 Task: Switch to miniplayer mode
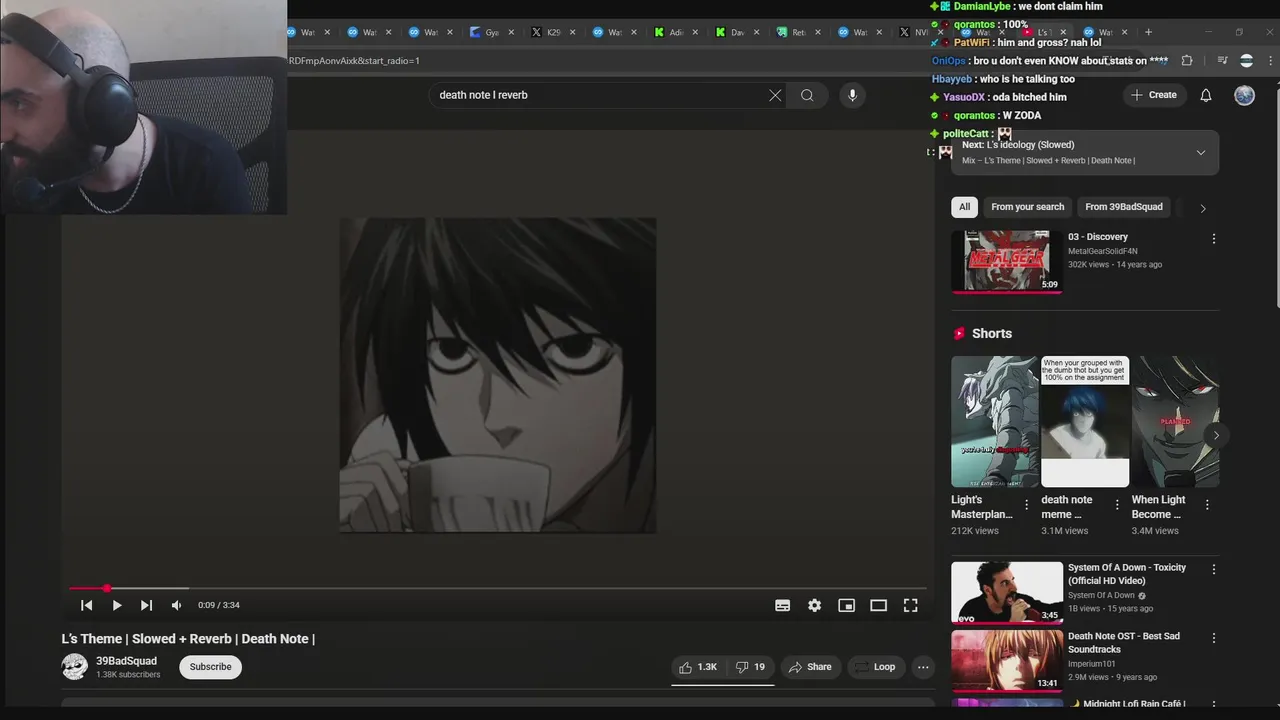coord(847,605)
